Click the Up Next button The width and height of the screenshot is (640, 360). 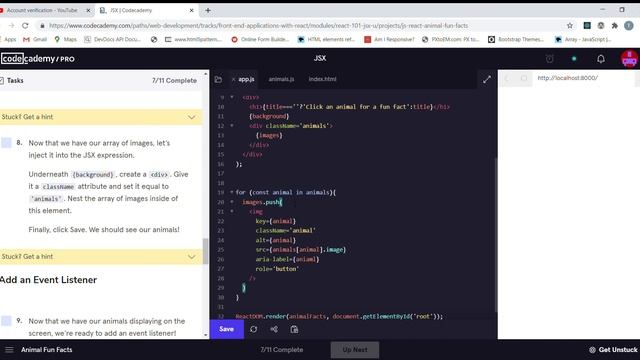[x=355, y=350]
